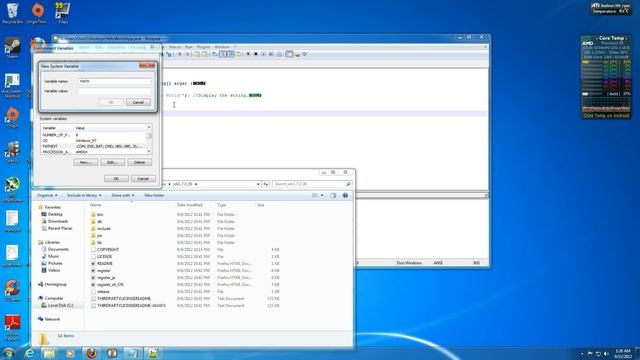
Task: Click the Explorer search magnifier icon
Action: 348,184
